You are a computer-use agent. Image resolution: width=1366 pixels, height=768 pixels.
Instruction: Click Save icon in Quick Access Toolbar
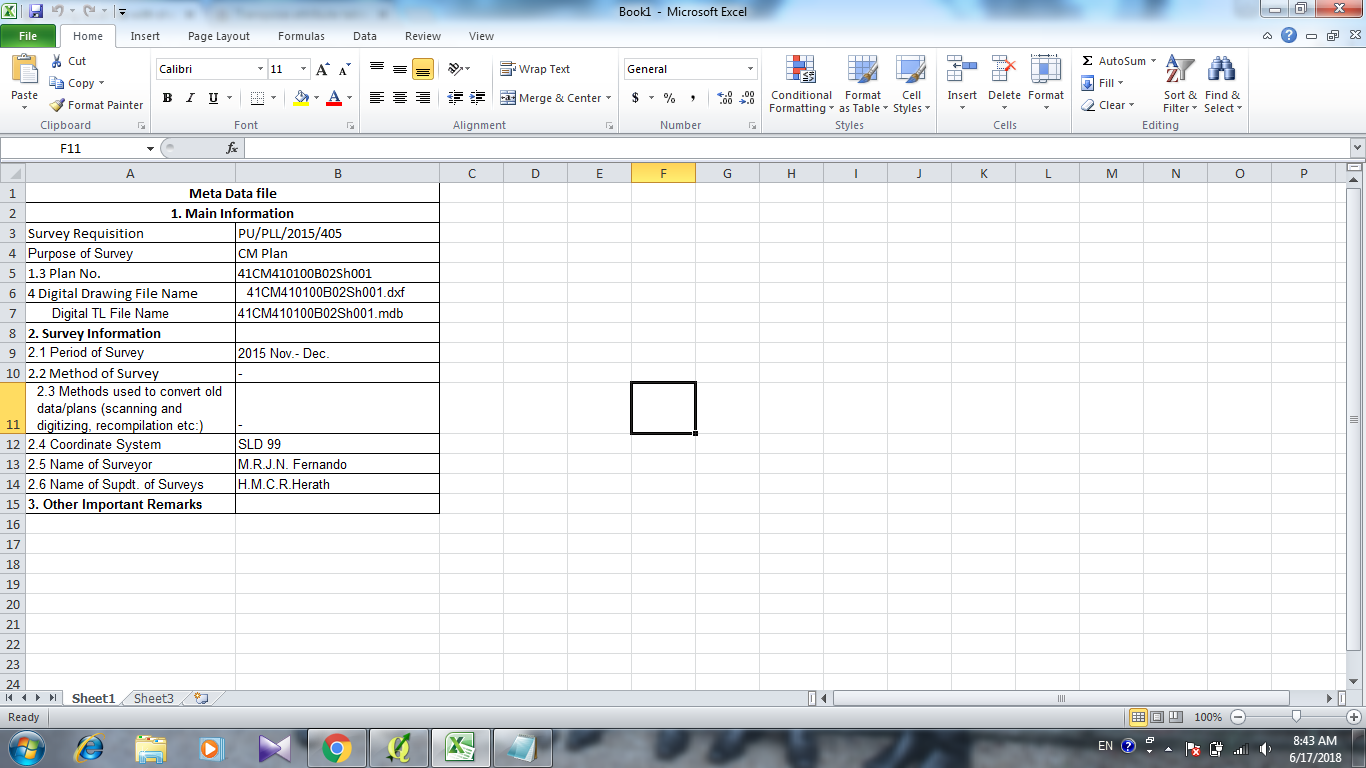point(36,11)
